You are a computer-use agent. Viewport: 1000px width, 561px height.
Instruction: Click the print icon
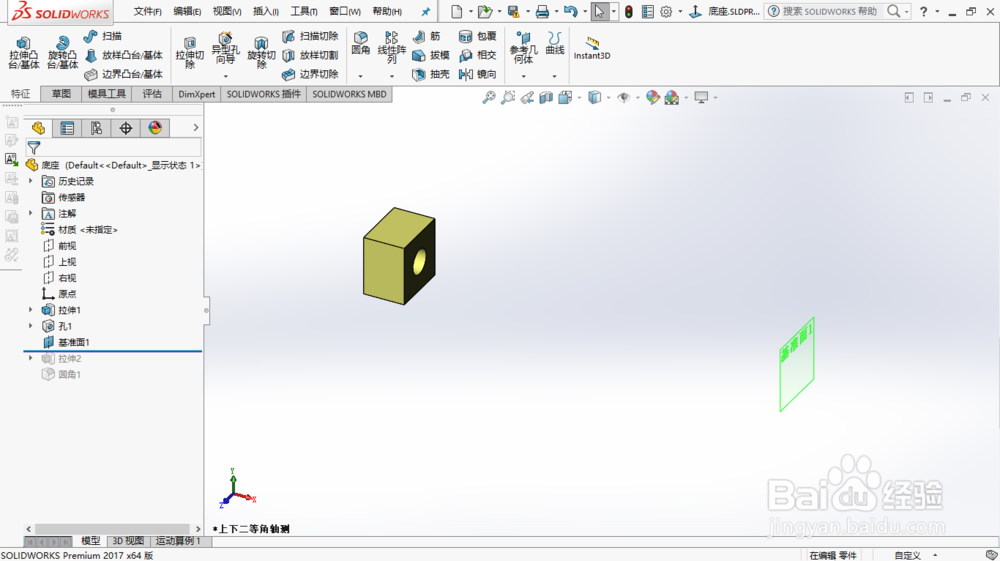click(542, 11)
